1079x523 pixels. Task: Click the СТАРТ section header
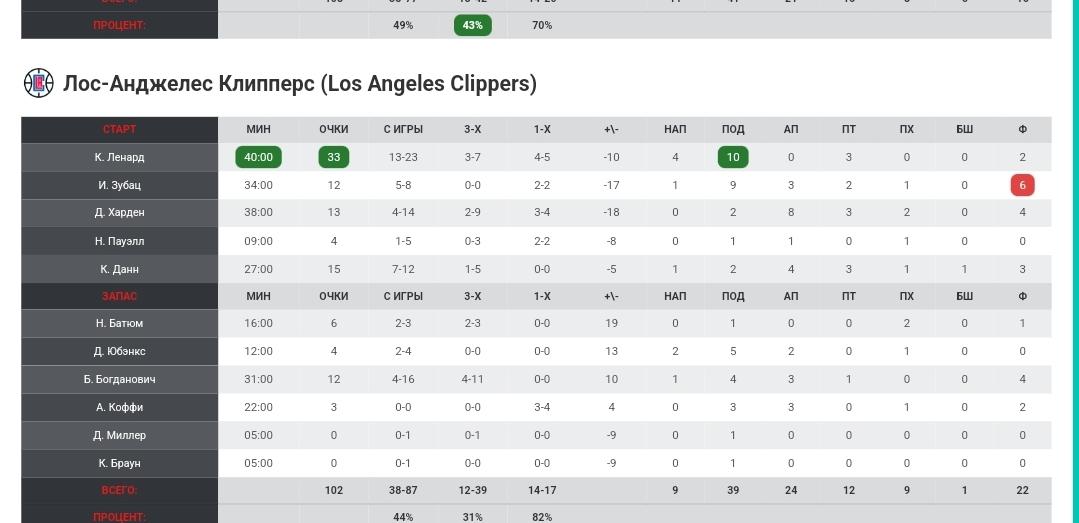click(x=120, y=129)
